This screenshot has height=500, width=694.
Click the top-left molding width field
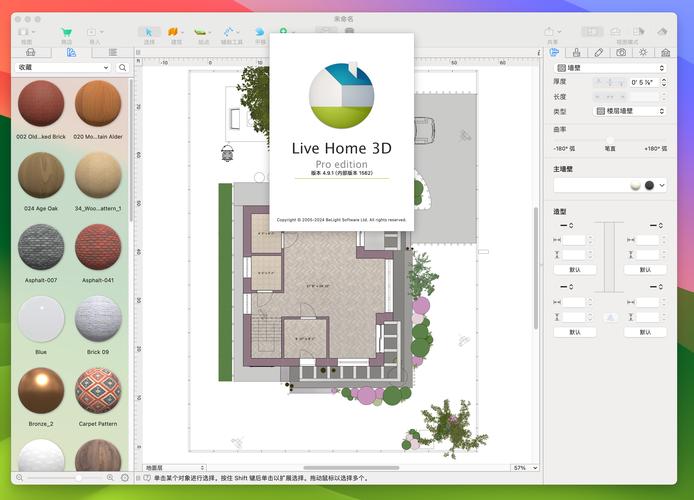pyautogui.click(x=574, y=240)
